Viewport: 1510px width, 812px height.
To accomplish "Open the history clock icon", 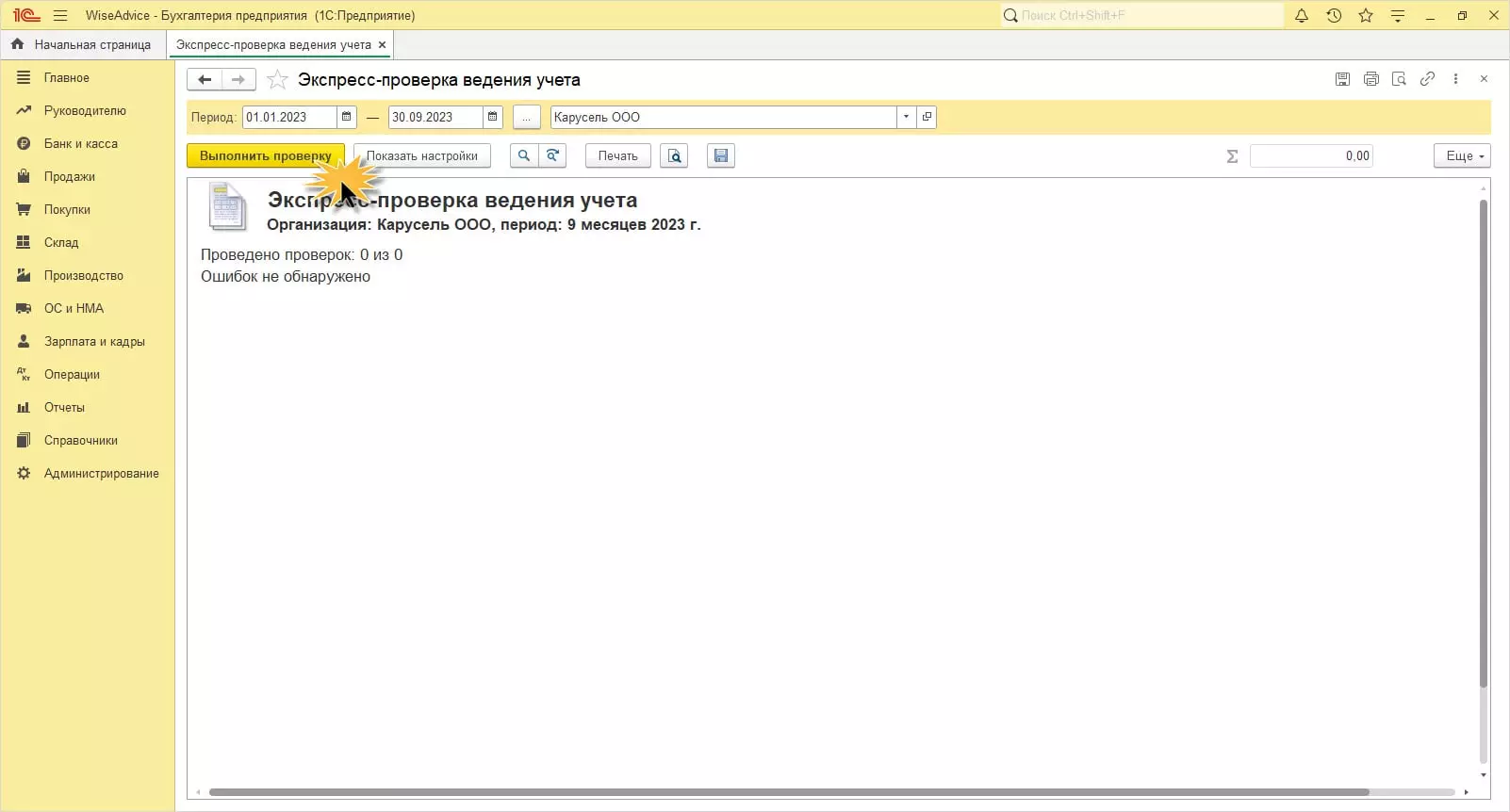I will (x=1334, y=15).
